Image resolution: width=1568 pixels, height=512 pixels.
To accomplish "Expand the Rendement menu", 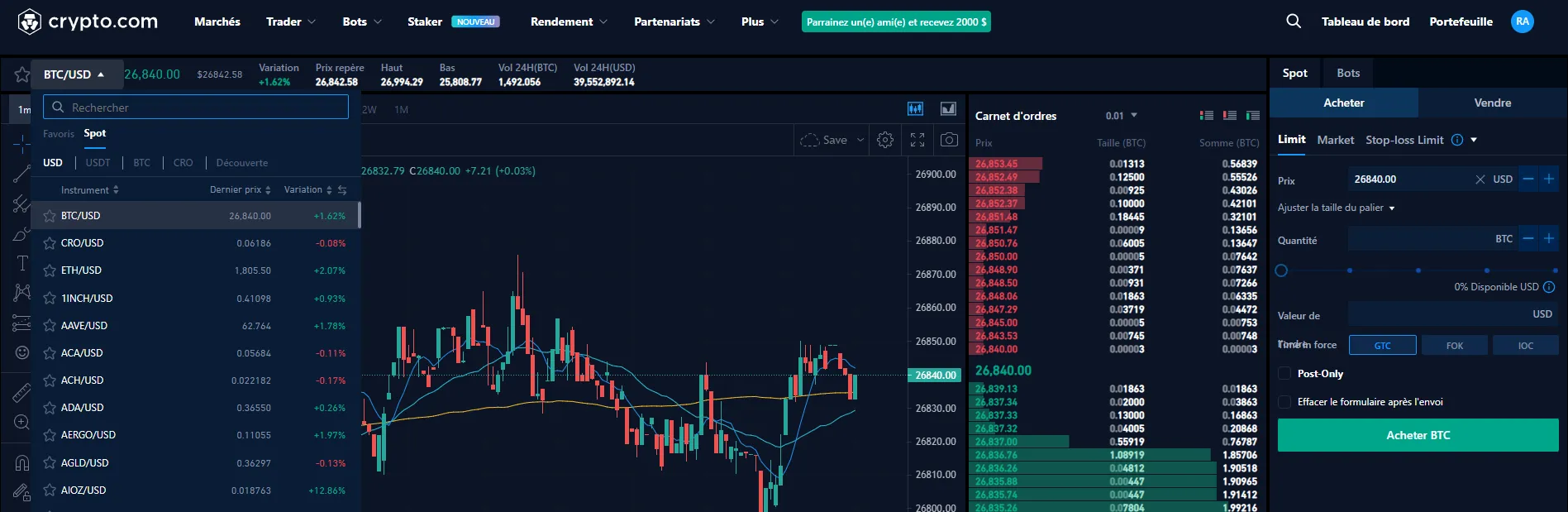I will click(569, 22).
